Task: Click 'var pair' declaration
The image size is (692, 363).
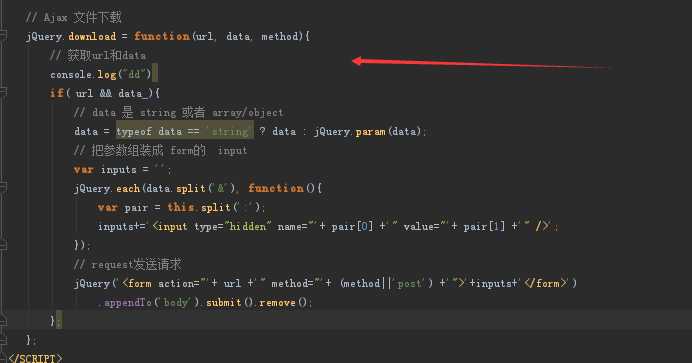Action: [x=123, y=207]
